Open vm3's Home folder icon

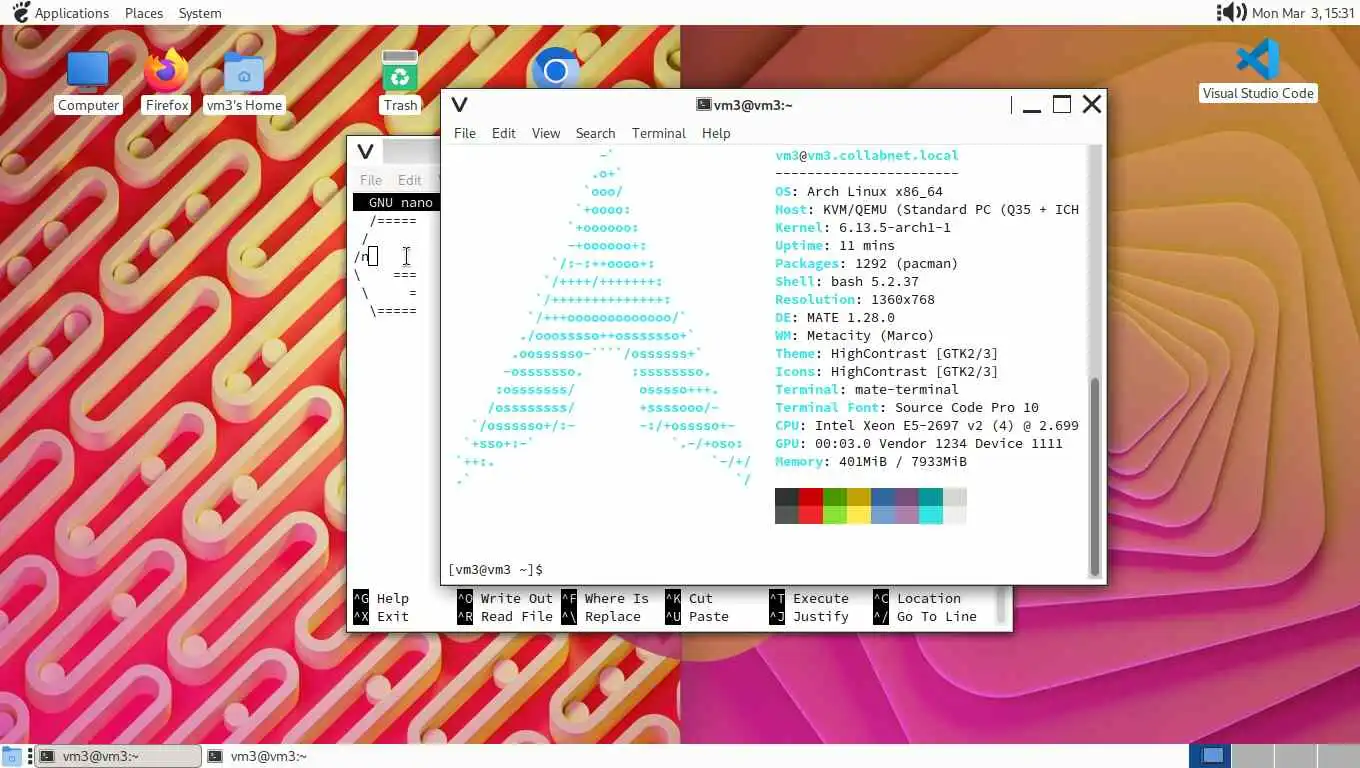244,83
